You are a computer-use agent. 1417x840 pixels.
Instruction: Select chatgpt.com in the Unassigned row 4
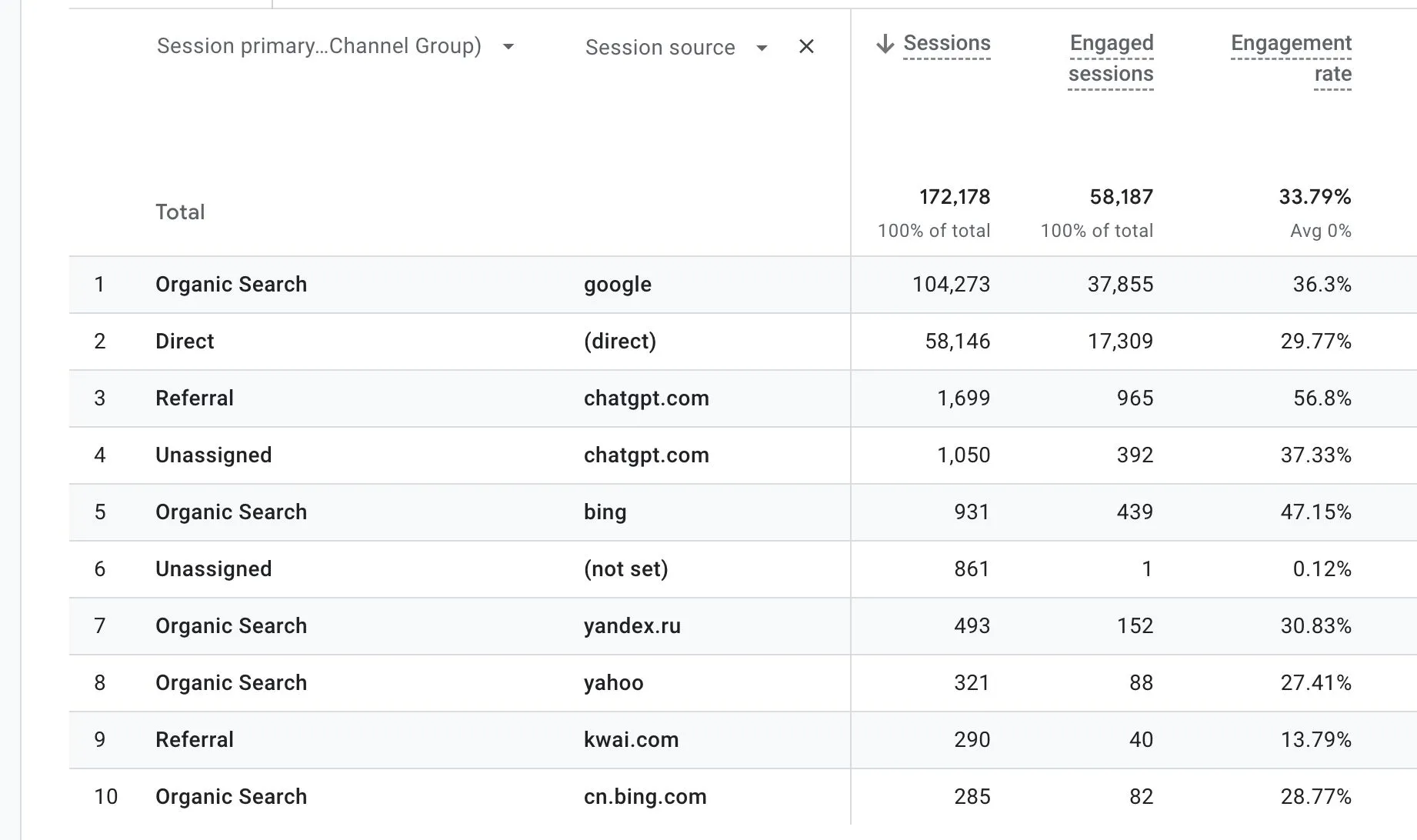(x=646, y=455)
